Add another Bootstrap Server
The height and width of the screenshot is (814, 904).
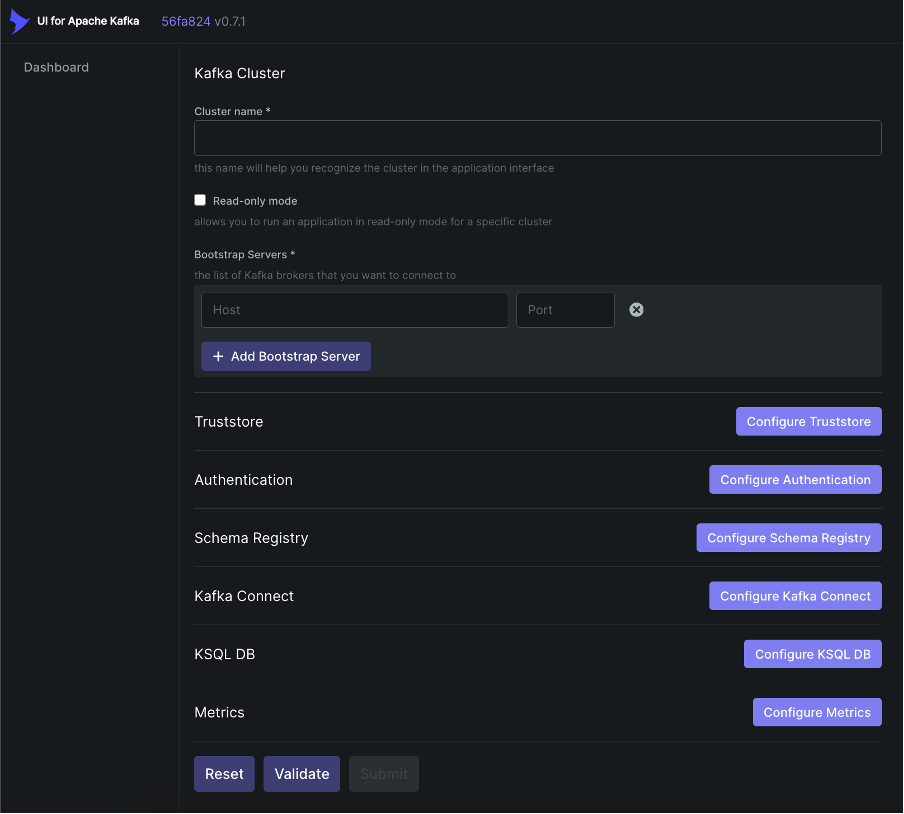286,356
